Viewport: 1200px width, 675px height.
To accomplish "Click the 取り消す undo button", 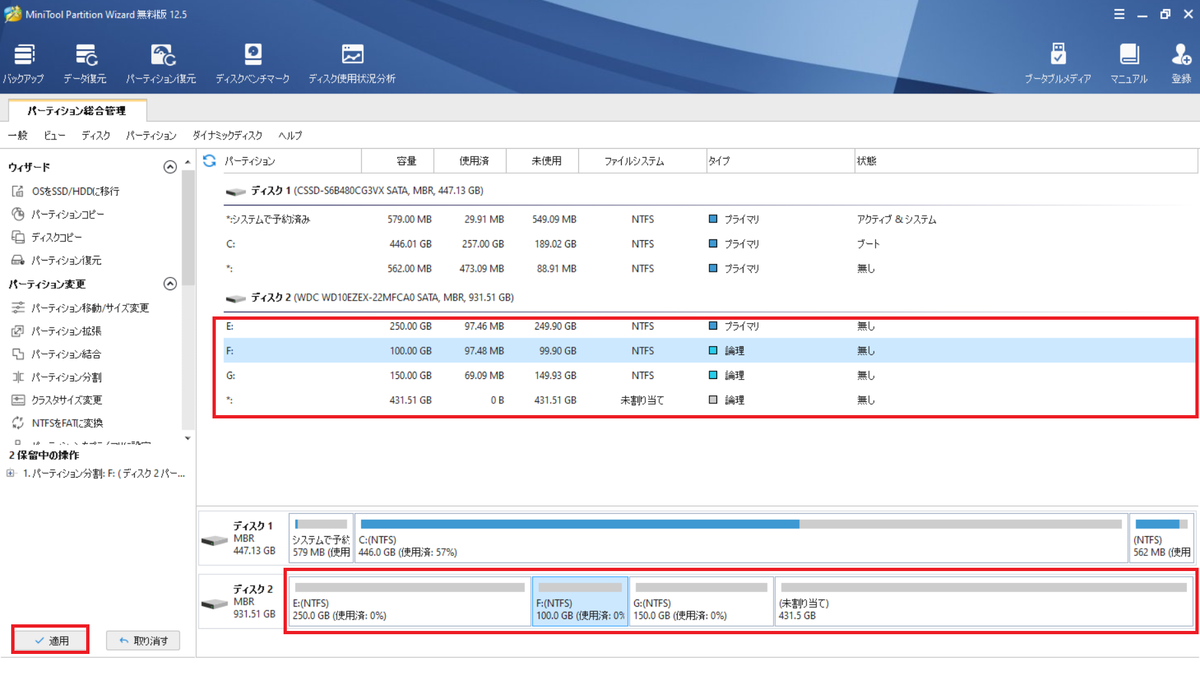I will 144,641.
